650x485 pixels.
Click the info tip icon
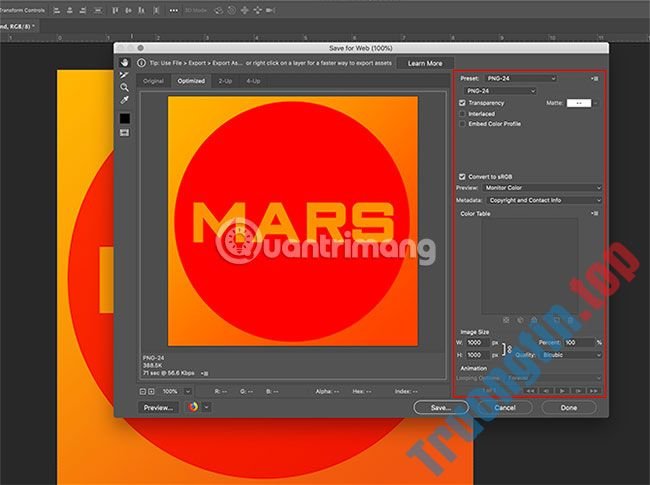pyautogui.click(x=141, y=63)
